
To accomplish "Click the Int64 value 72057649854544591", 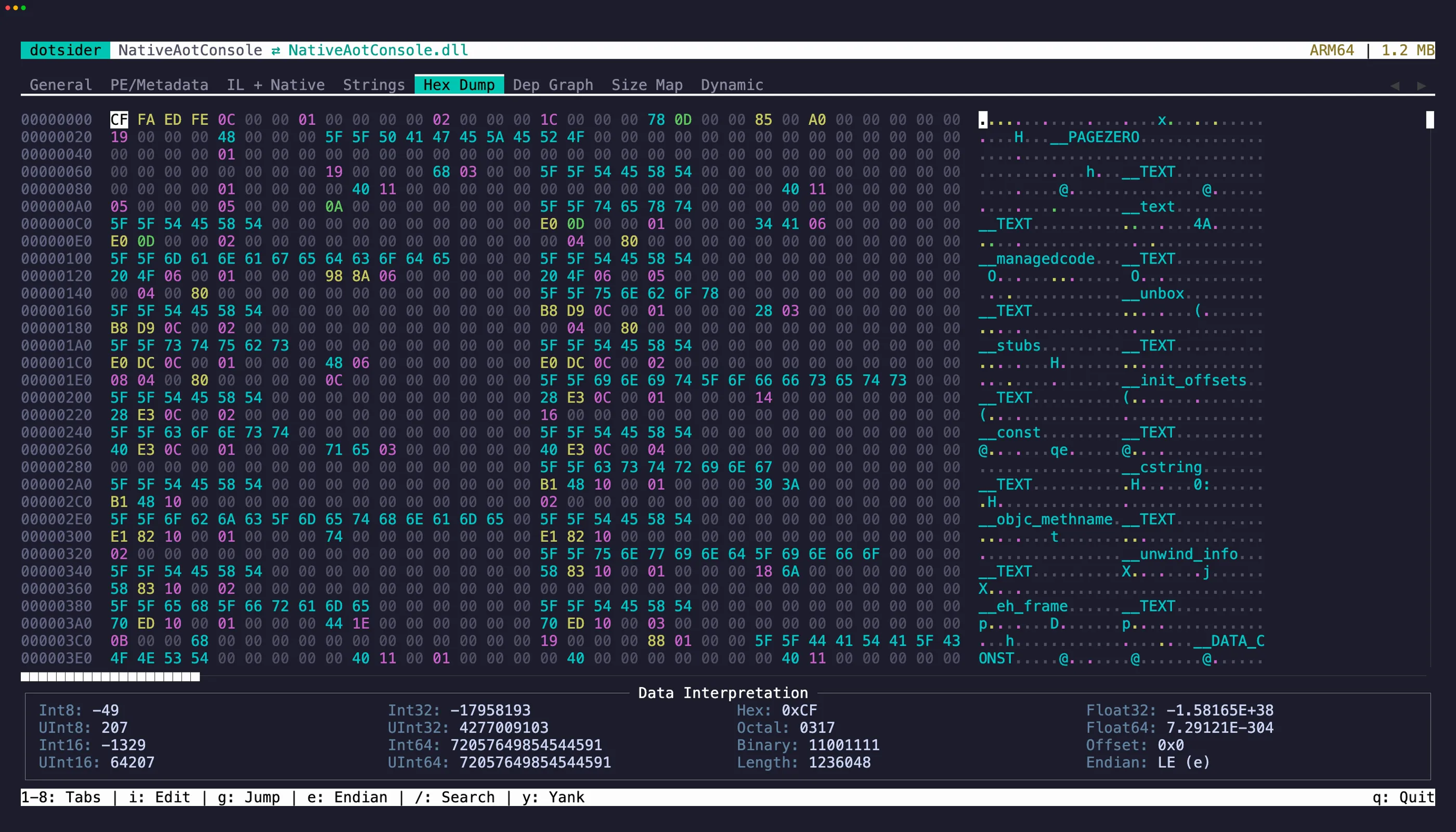I will 526,745.
